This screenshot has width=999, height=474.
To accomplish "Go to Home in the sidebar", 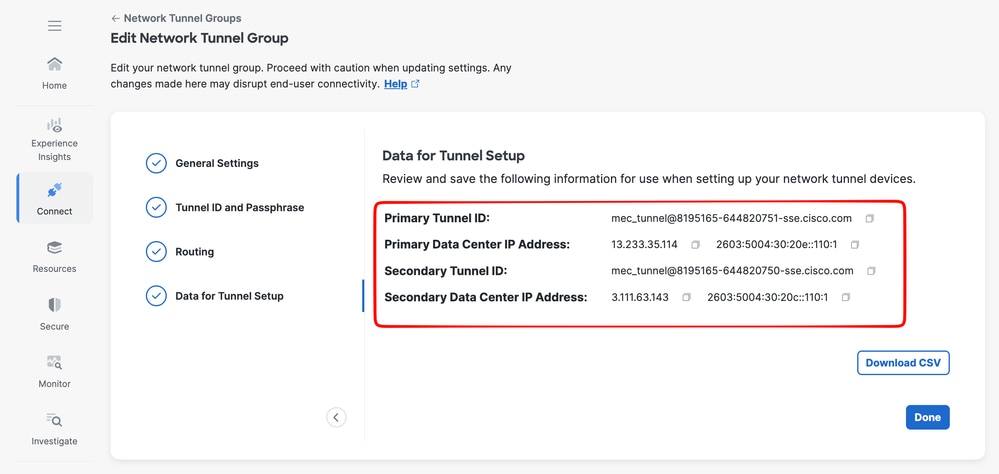I will pyautogui.click(x=55, y=72).
